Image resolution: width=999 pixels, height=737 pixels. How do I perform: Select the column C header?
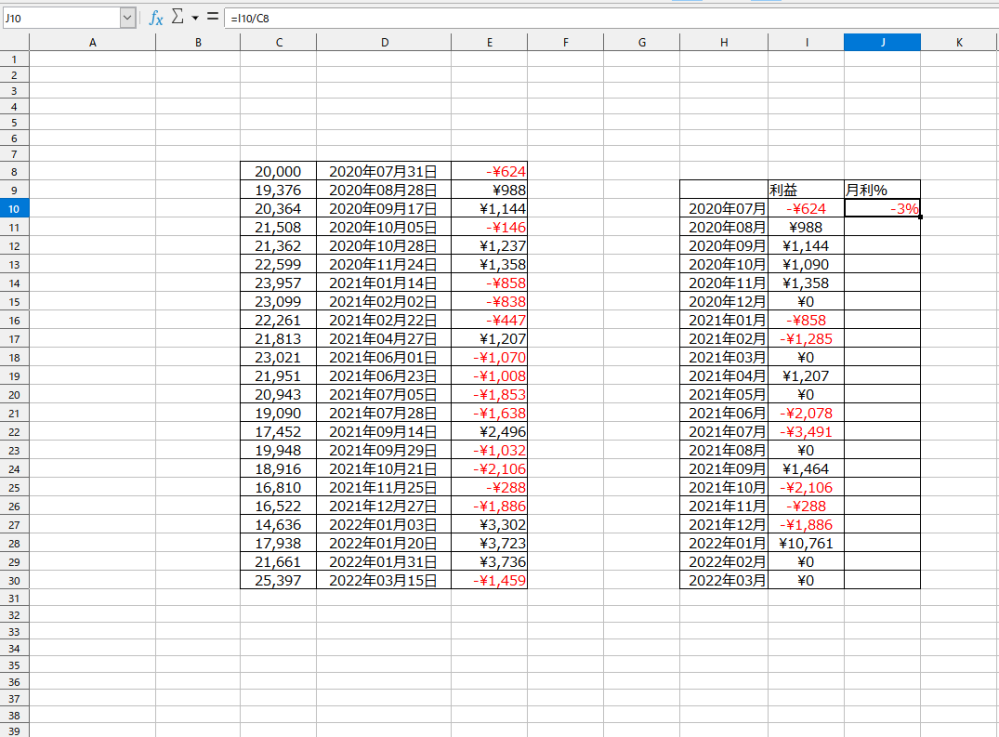(278, 42)
